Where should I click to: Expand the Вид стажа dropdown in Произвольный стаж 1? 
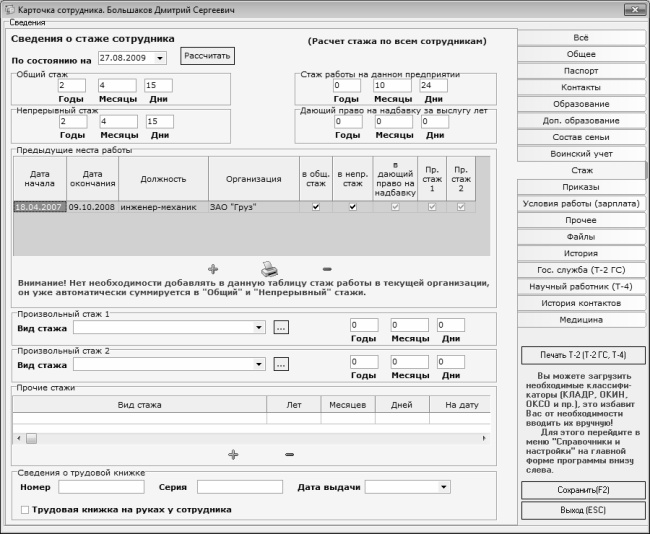tap(259, 327)
